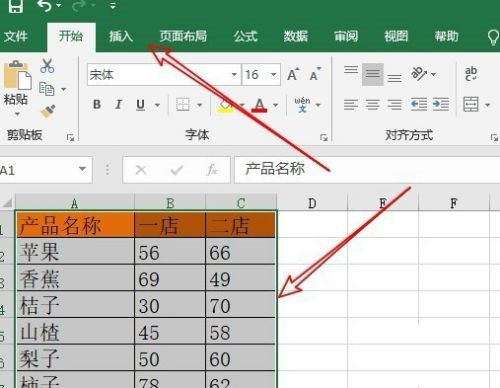Toggle Underline formatting

[x=140, y=105]
